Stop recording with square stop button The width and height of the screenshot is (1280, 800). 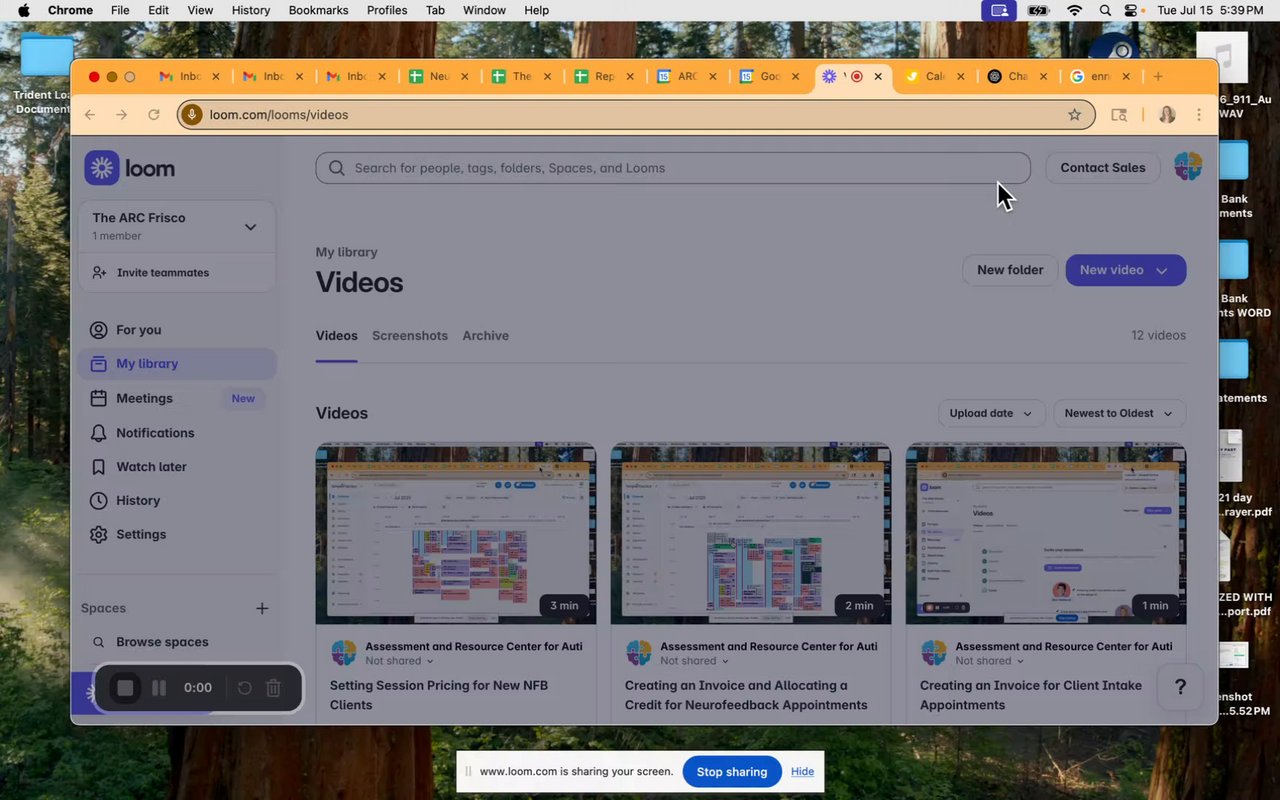[x=125, y=688]
